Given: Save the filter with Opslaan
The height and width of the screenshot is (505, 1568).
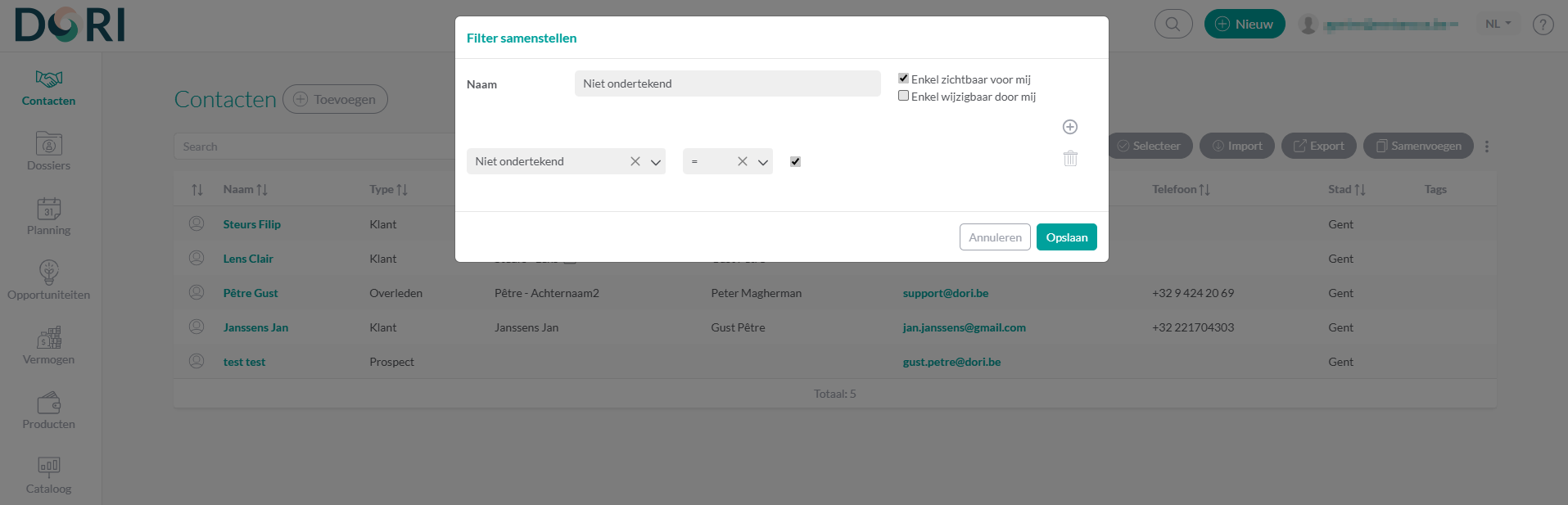Looking at the screenshot, I should [1066, 237].
